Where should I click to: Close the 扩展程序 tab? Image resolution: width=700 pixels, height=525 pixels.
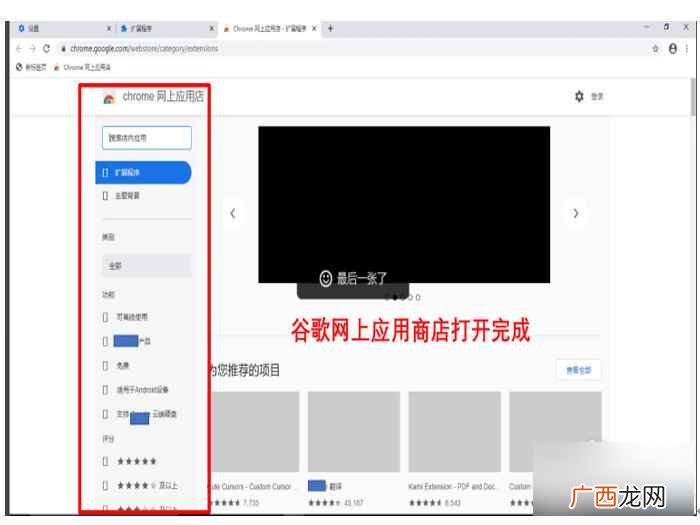point(212,29)
